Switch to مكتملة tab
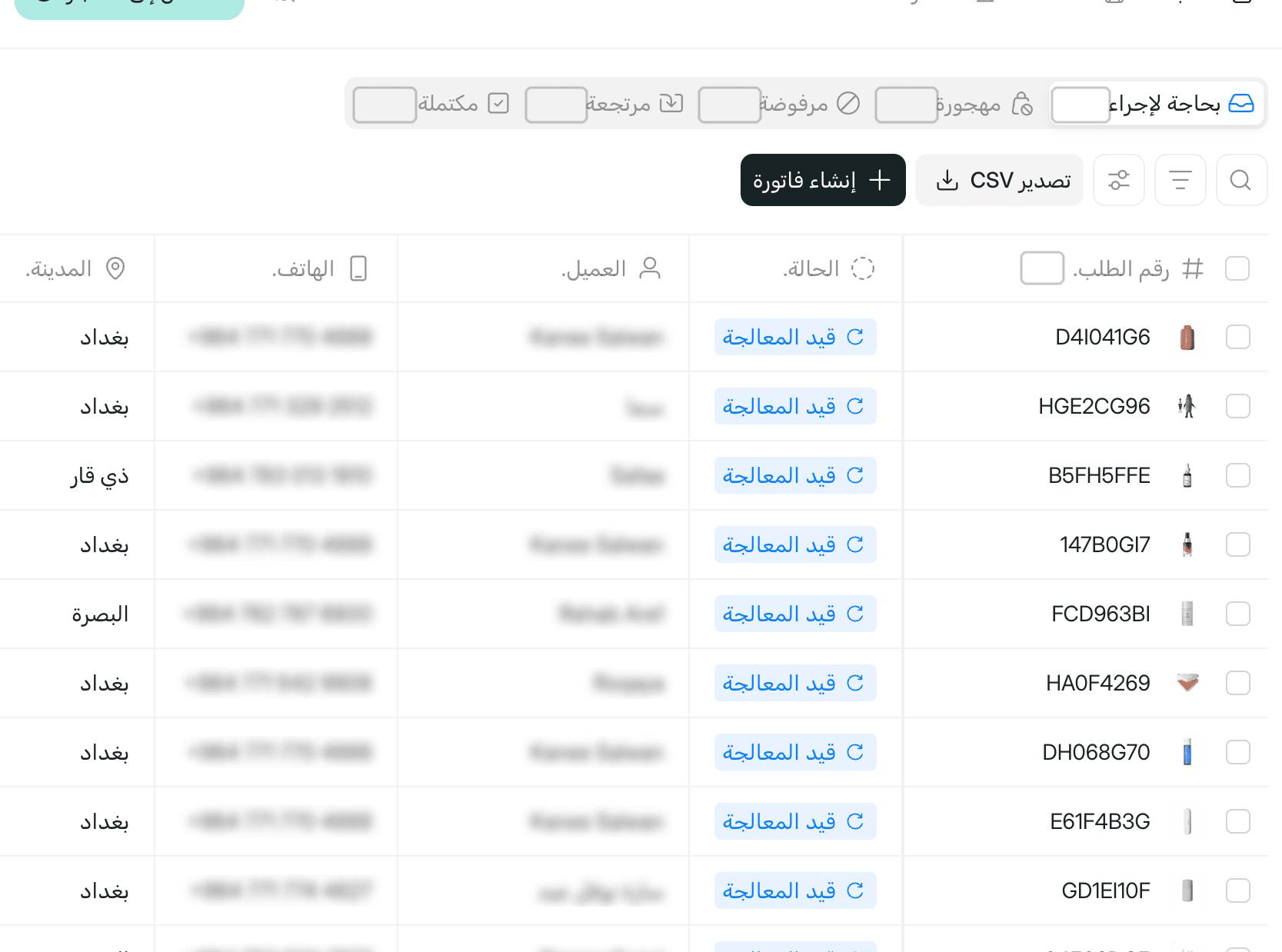The height and width of the screenshot is (952, 1282). click(x=431, y=104)
